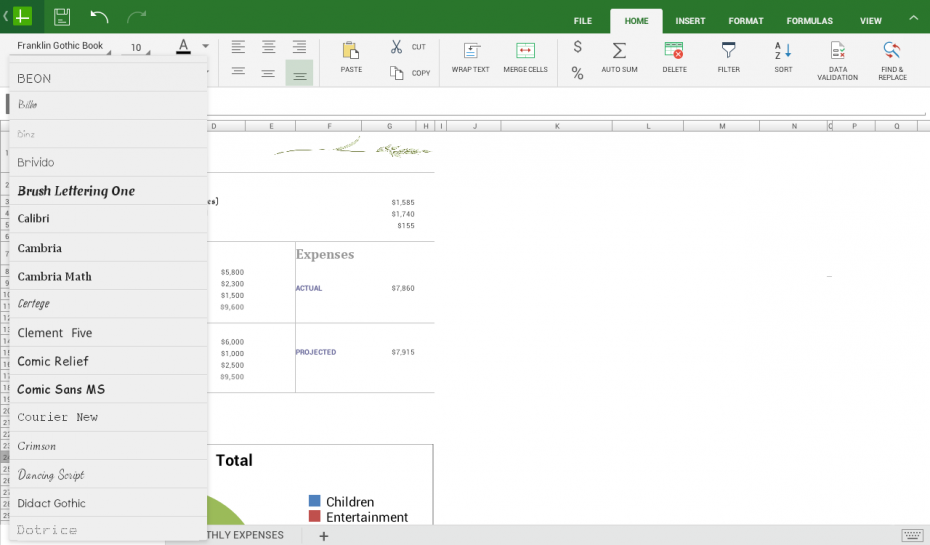Switch to the FORMULAS tab
Viewport: 930px width, 545px height.
point(810,21)
